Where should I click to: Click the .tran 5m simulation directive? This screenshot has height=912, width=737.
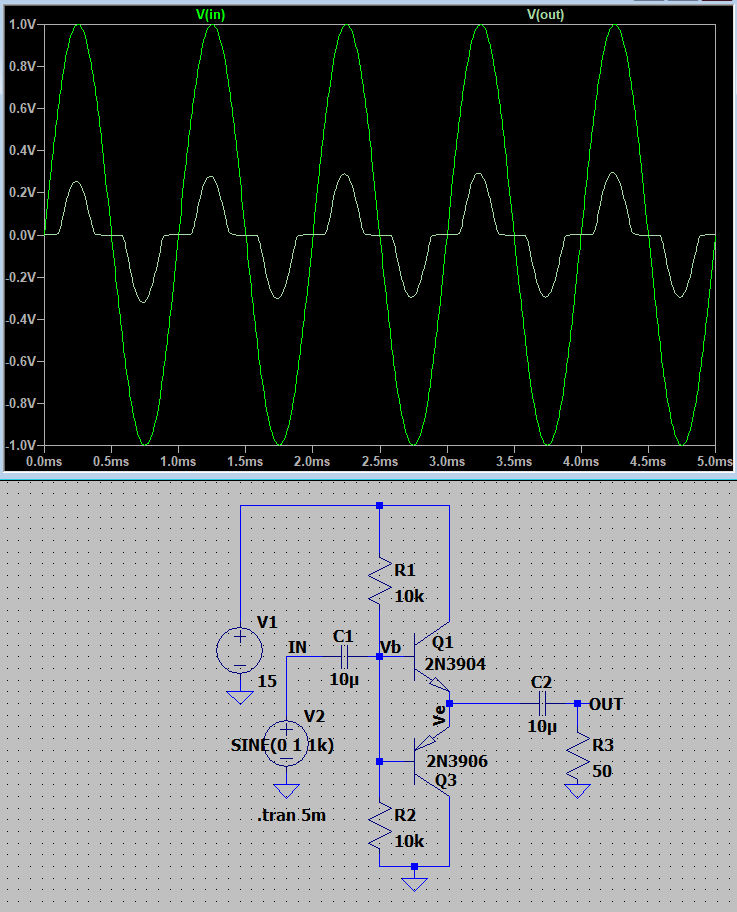(291, 815)
